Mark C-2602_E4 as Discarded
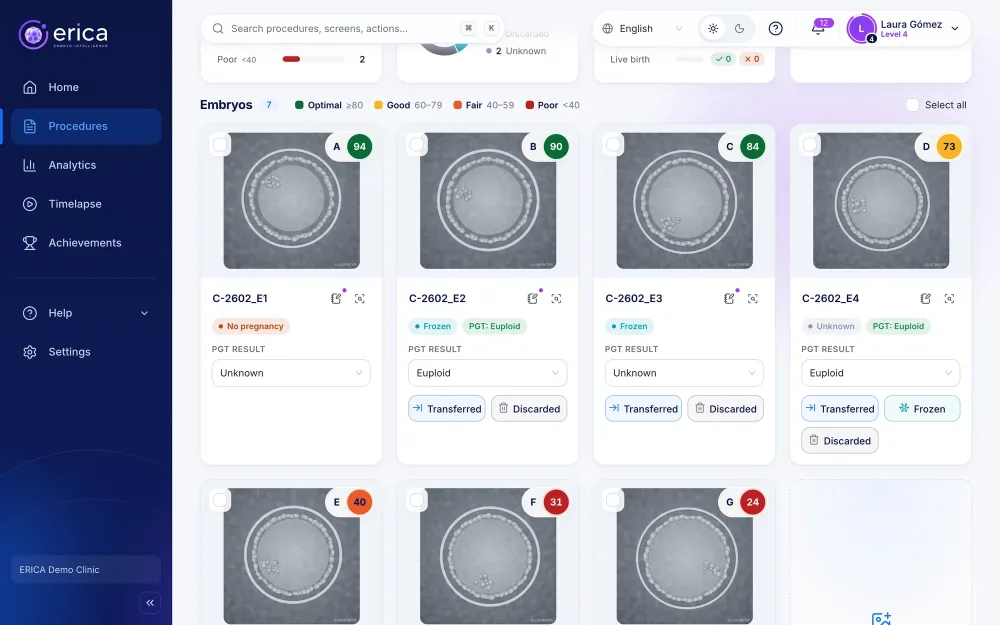Viewport: 1000px width, 625px height. [839, 441]
